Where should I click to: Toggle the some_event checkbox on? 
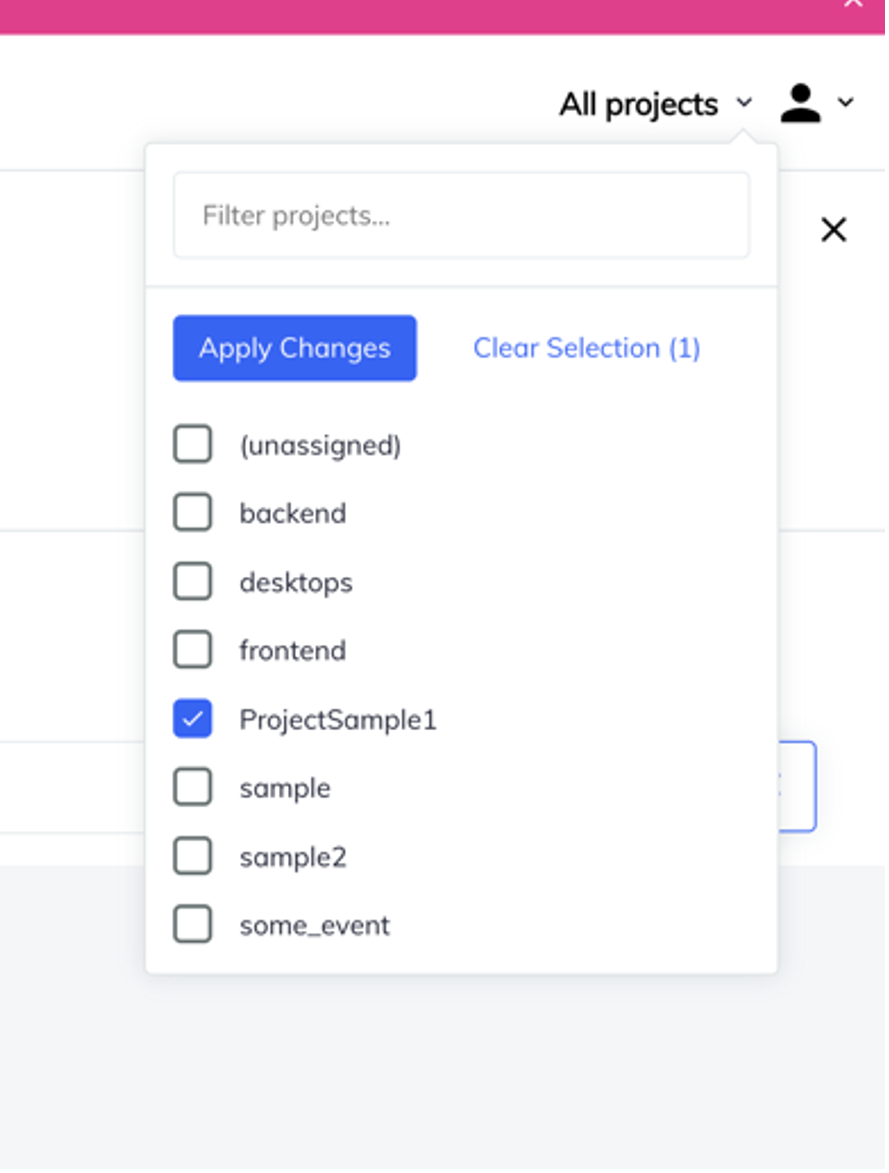click(193, 924)
